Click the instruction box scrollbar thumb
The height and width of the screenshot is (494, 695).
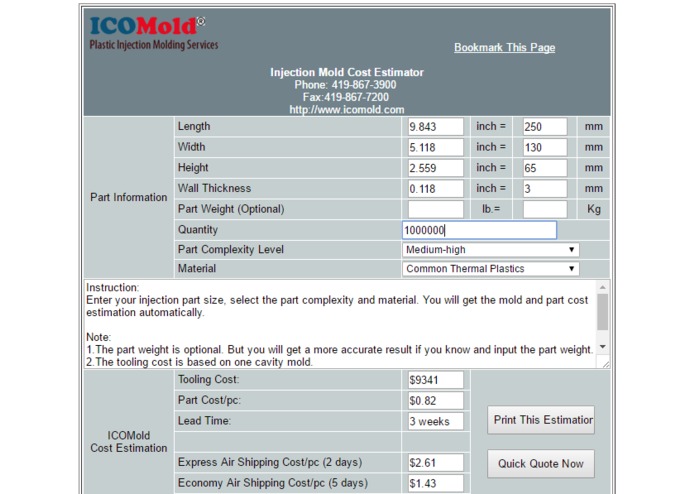602,312
